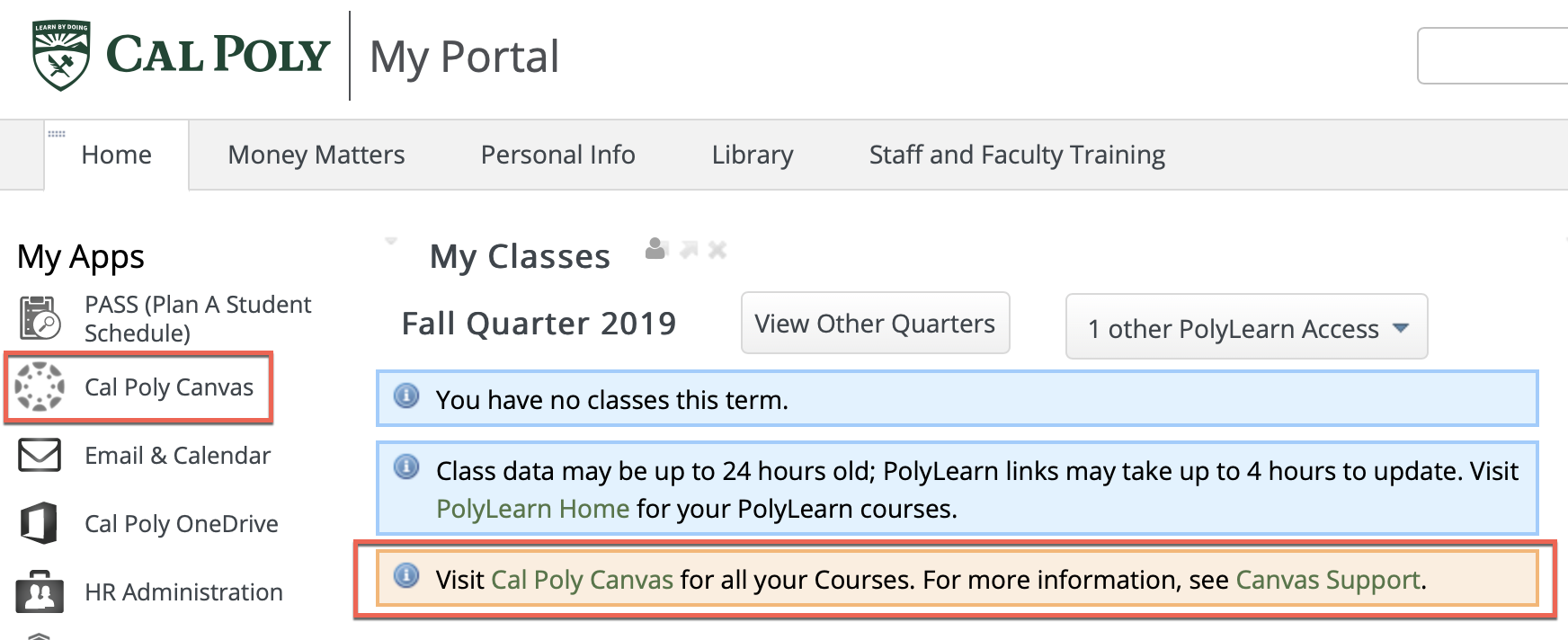
Task: Click the arrow icon beside My Classes
Action: point(689,249)
